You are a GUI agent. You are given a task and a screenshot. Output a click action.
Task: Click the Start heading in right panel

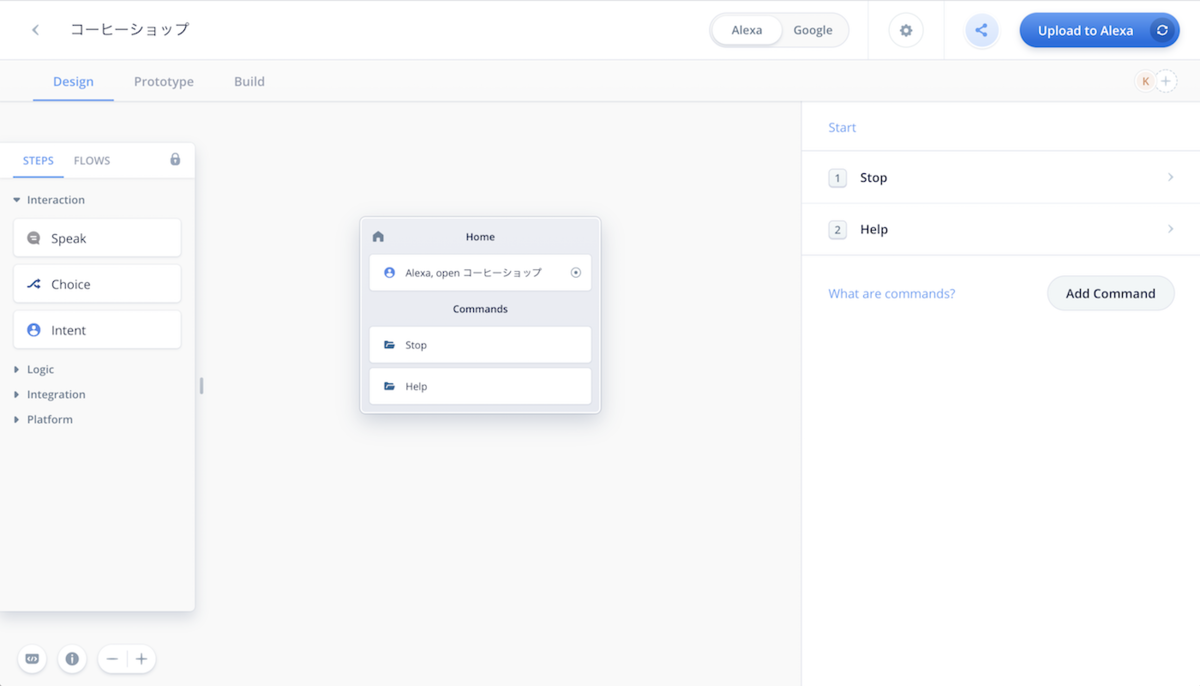842,127
